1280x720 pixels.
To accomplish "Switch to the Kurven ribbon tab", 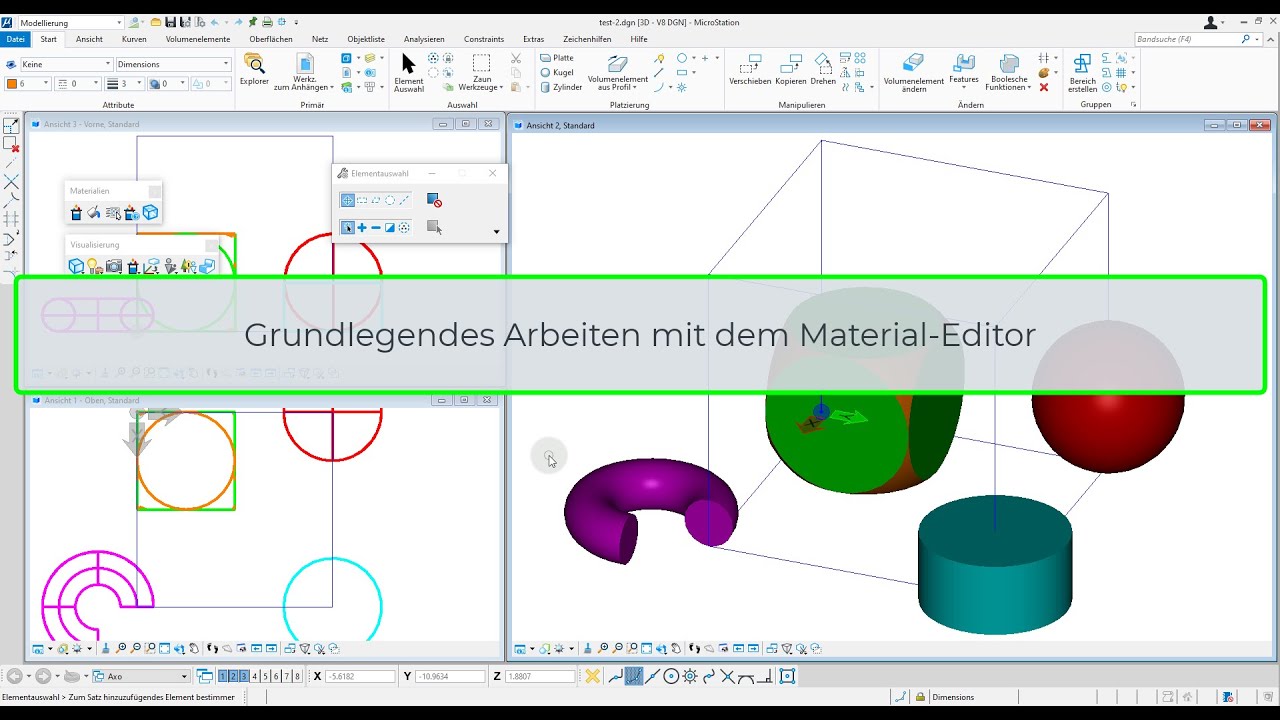I will point(134,39).
